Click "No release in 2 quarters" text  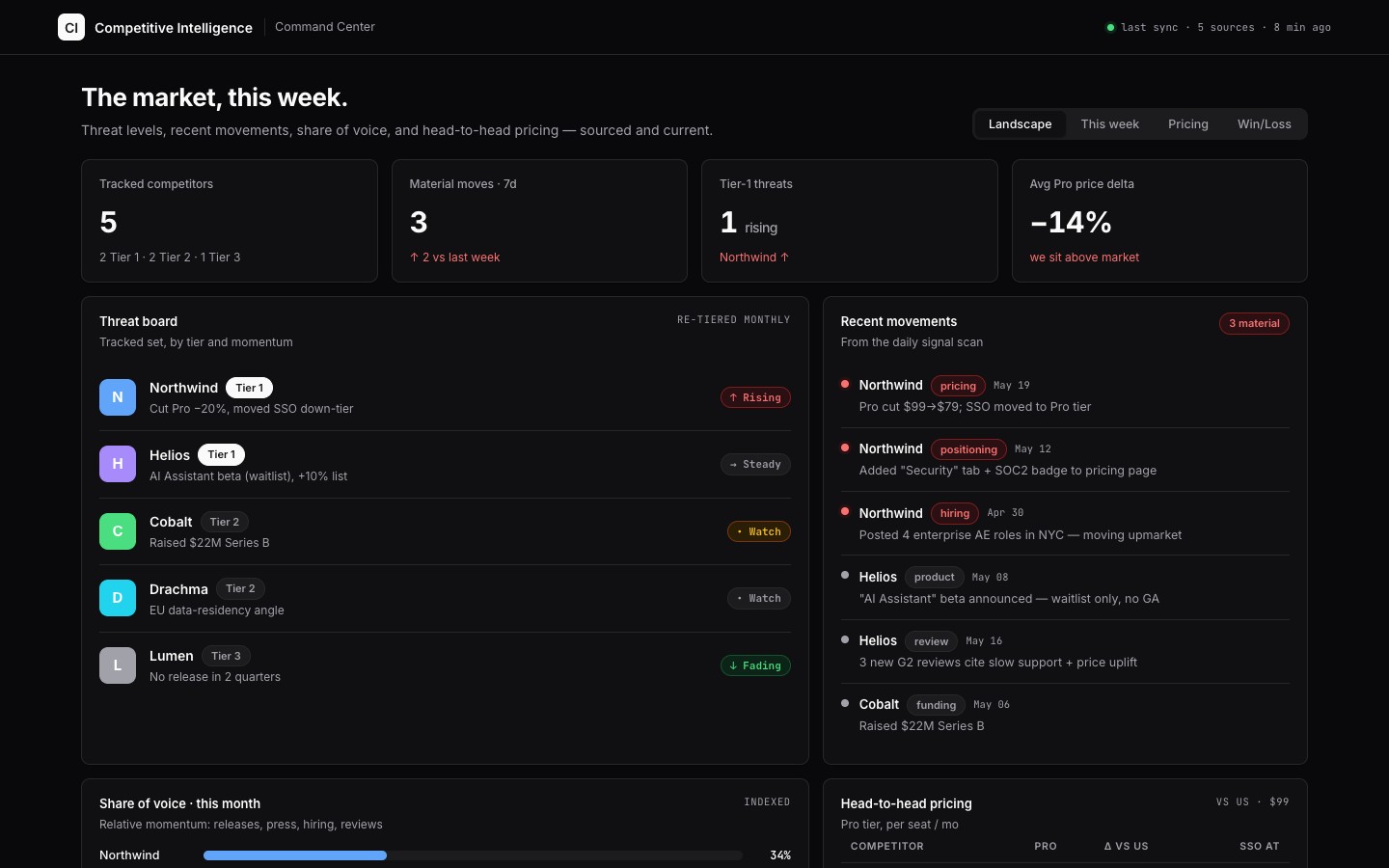(215, 677)
